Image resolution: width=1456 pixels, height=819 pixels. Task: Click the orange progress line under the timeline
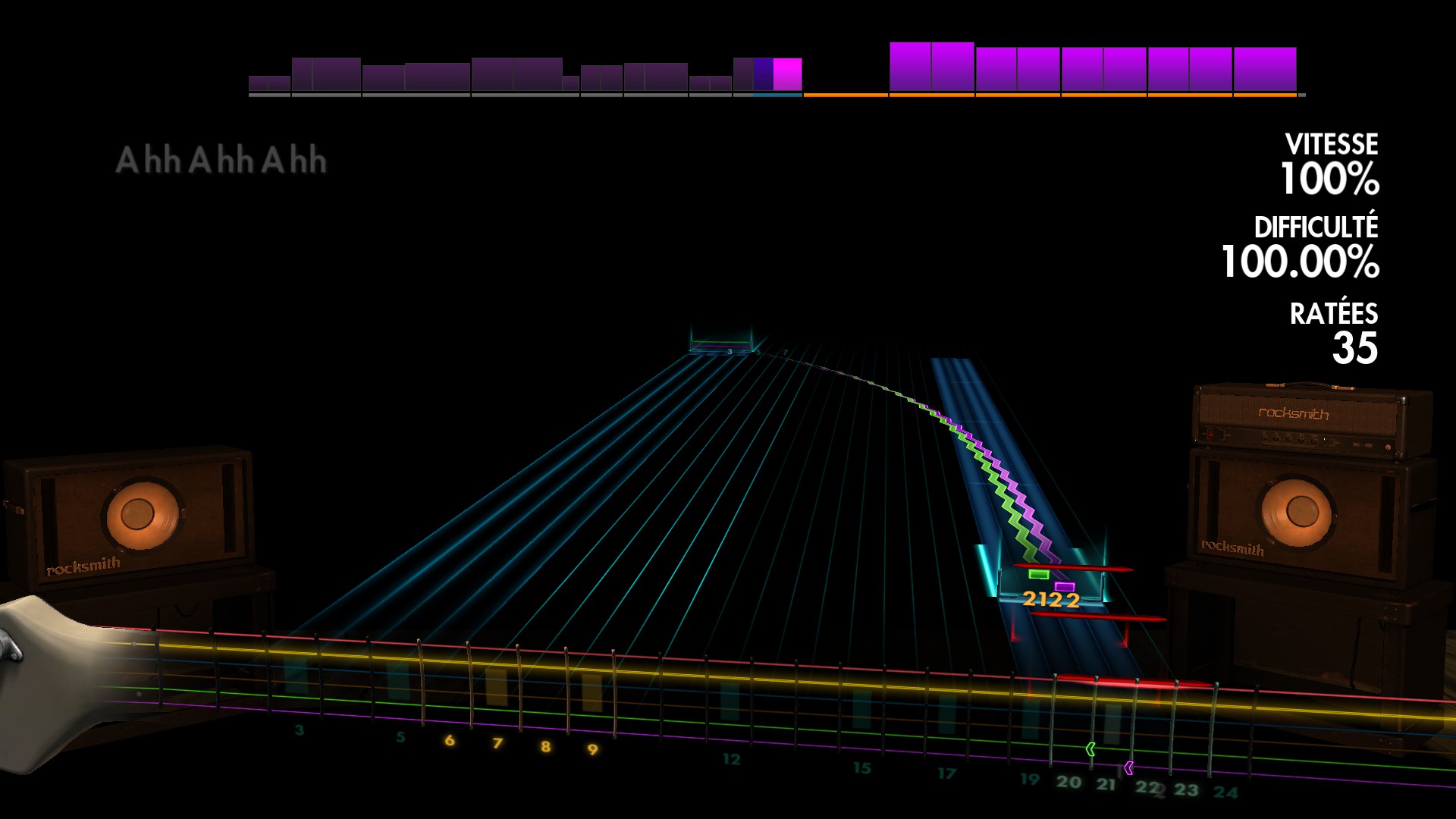pos(845,96)
